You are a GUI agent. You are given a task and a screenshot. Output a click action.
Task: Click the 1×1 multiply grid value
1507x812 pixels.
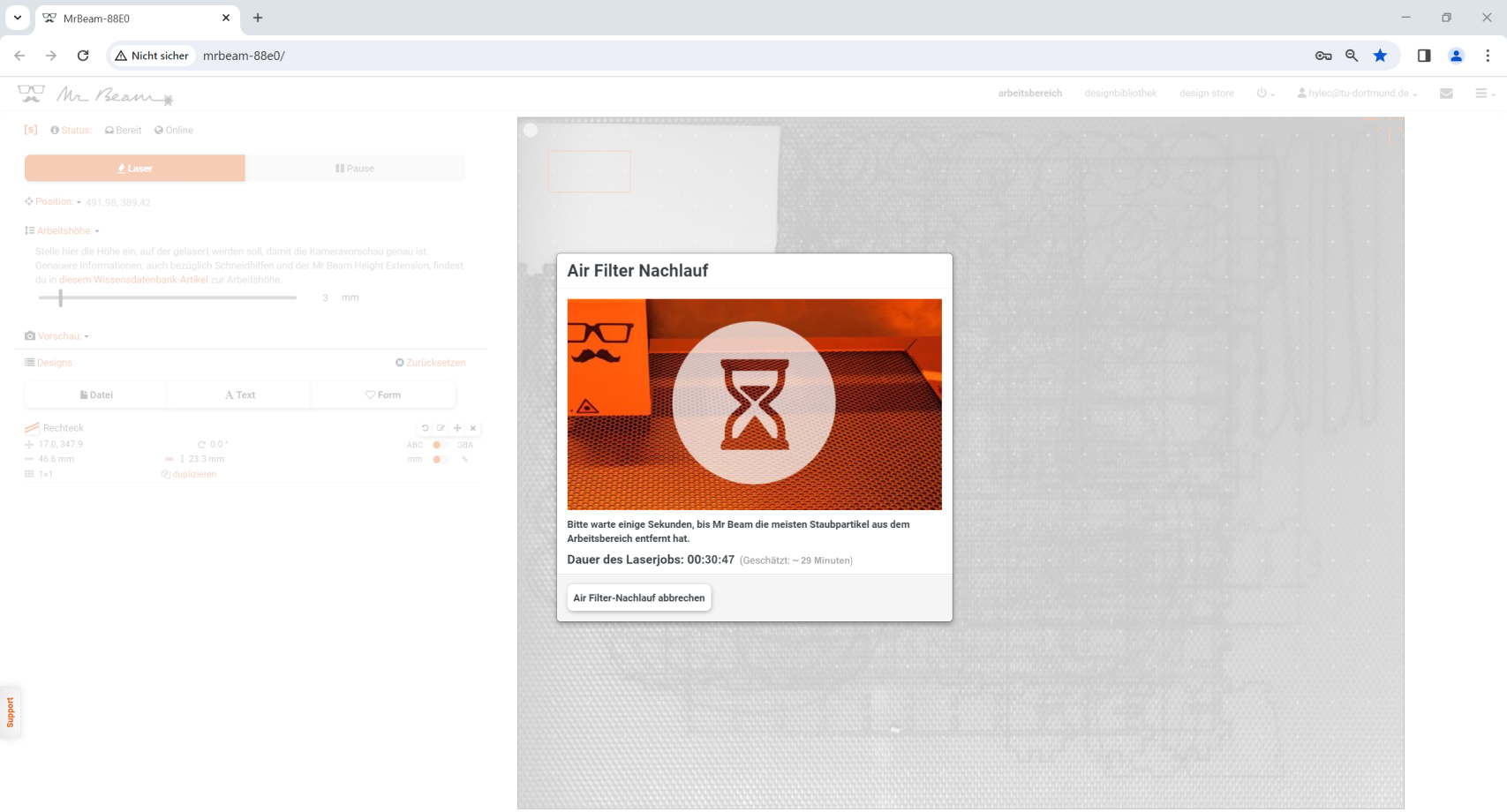tap(45, 474)
